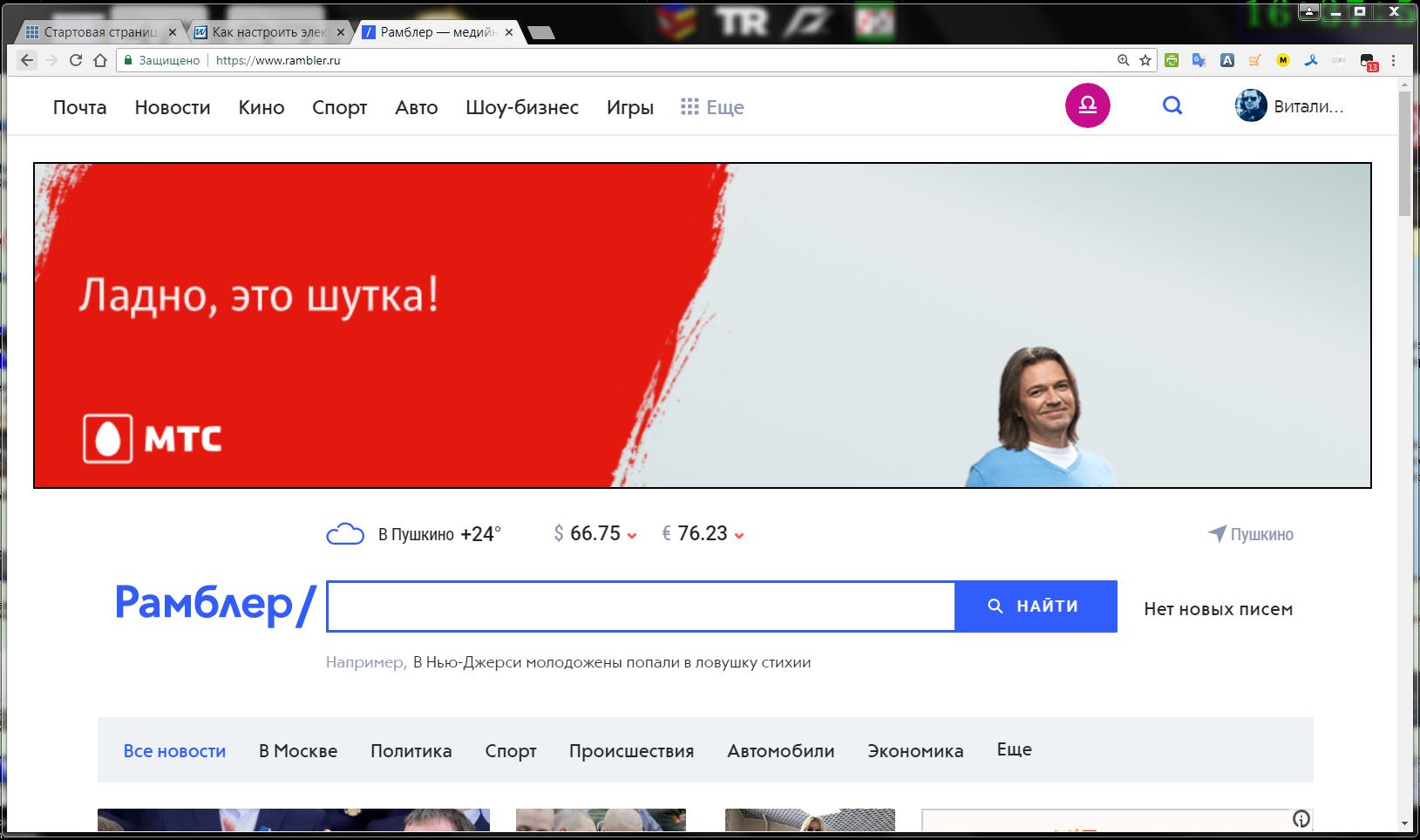
Task: Select the В Москве news tab
Action: 298,751
